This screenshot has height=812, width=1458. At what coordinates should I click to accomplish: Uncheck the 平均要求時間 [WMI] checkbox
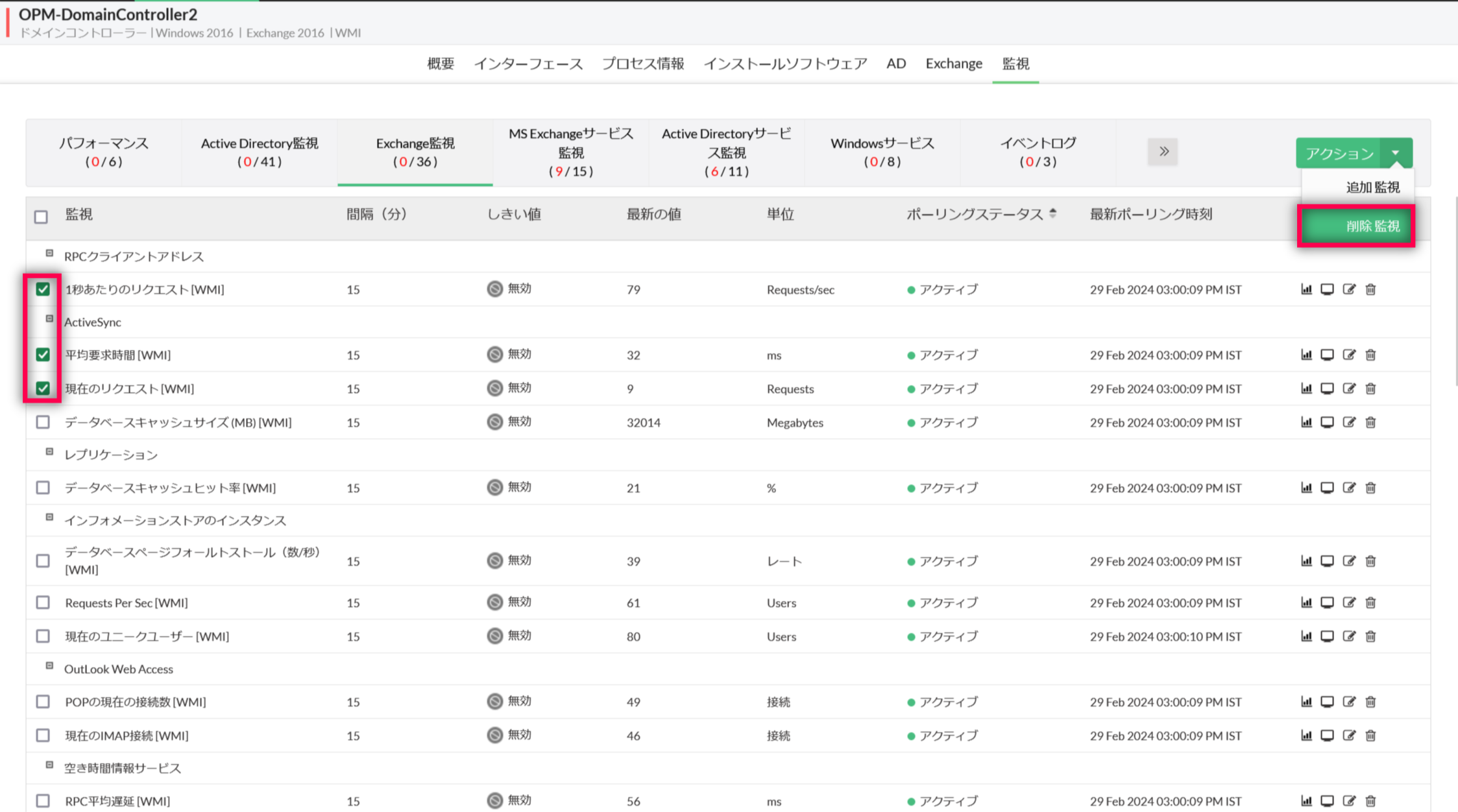click(43, 355)
